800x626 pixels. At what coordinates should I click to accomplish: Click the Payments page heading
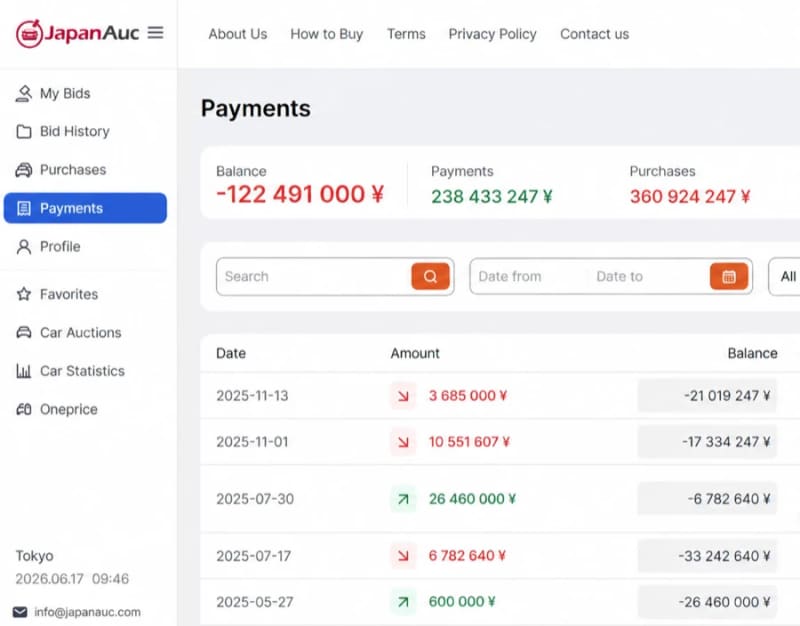pyautogui.click(x=256, y=109)
